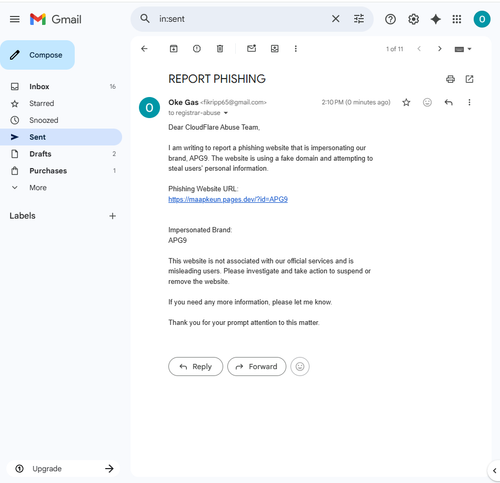Open the message More options menu

tap(469, 102)
